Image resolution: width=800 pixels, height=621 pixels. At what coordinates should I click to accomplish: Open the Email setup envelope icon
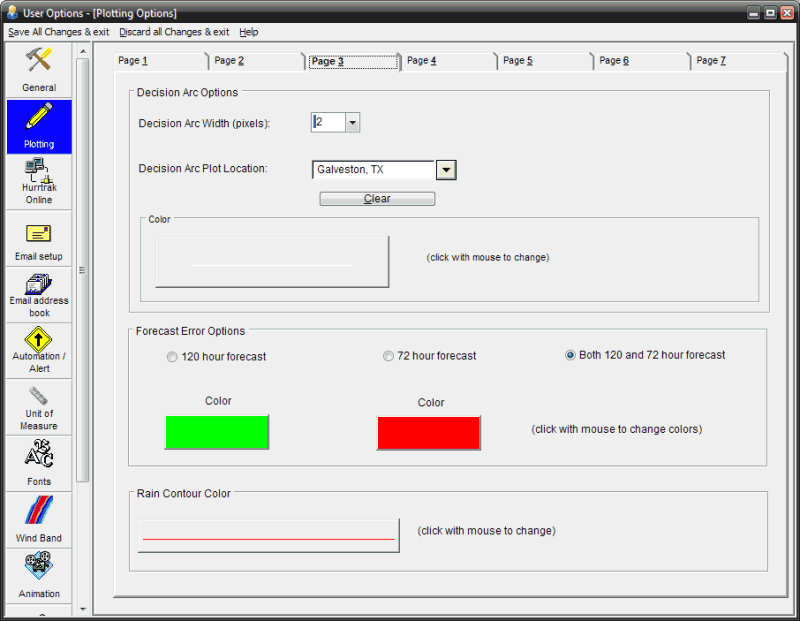[x=39, y=235]
